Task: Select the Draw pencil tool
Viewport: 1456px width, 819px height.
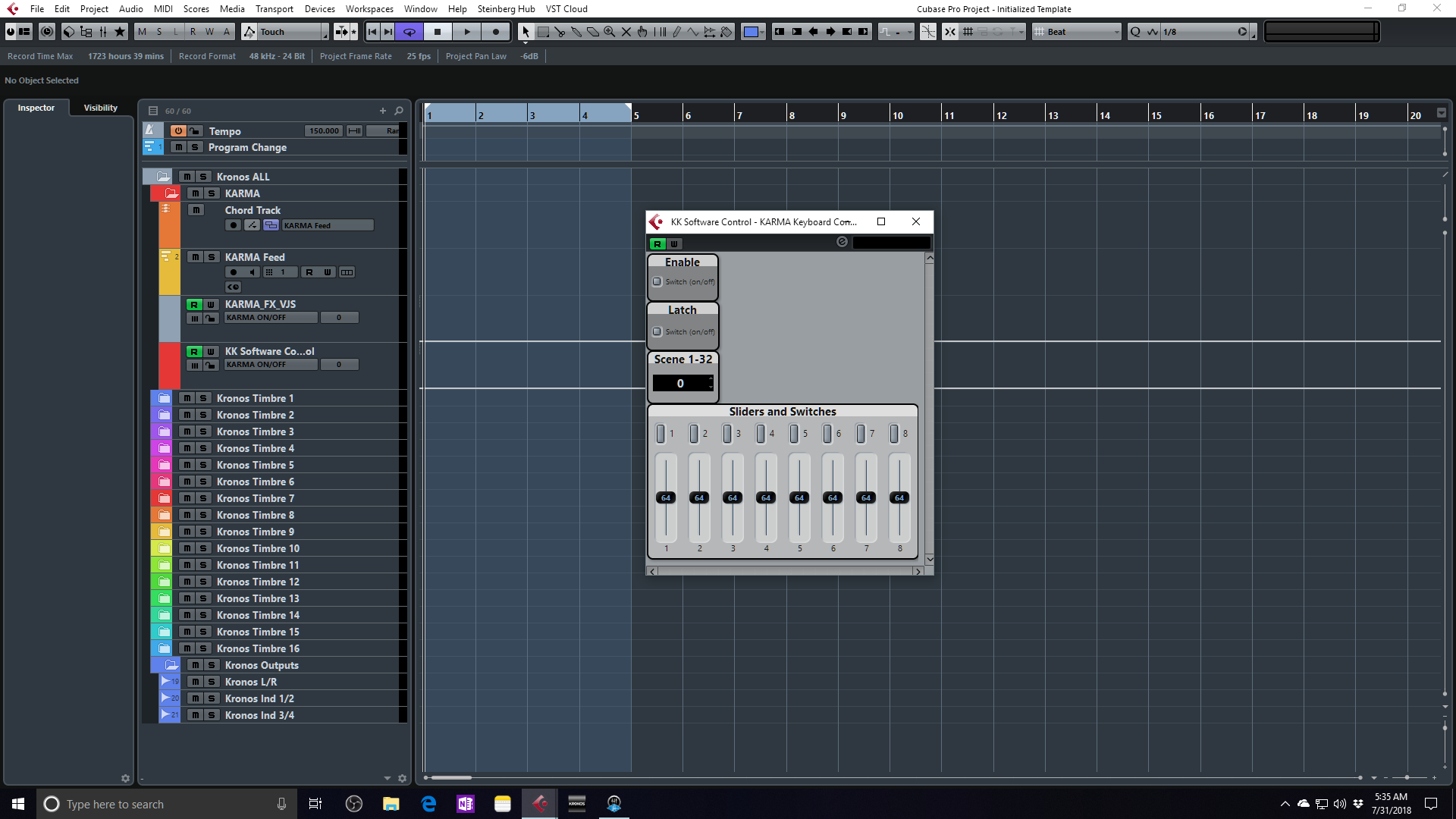Action: 677,32
